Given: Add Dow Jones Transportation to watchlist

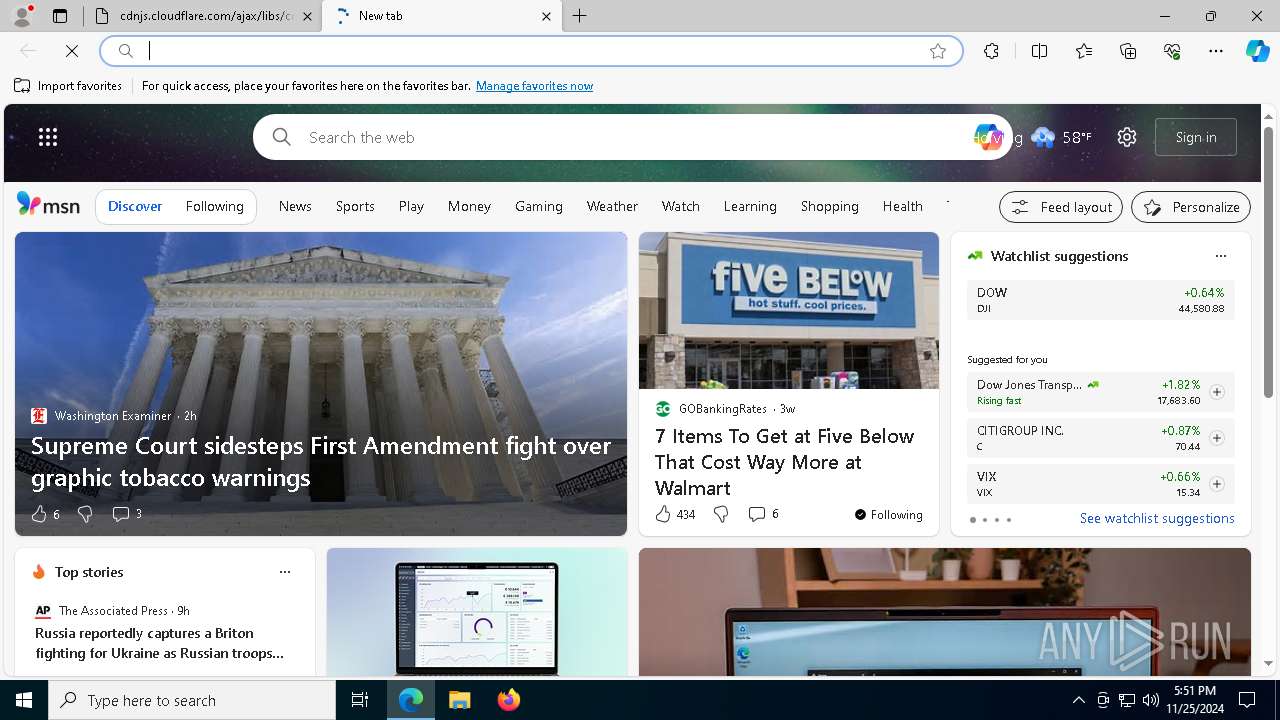Looking at the screenshot, I should click(1217, 392).
